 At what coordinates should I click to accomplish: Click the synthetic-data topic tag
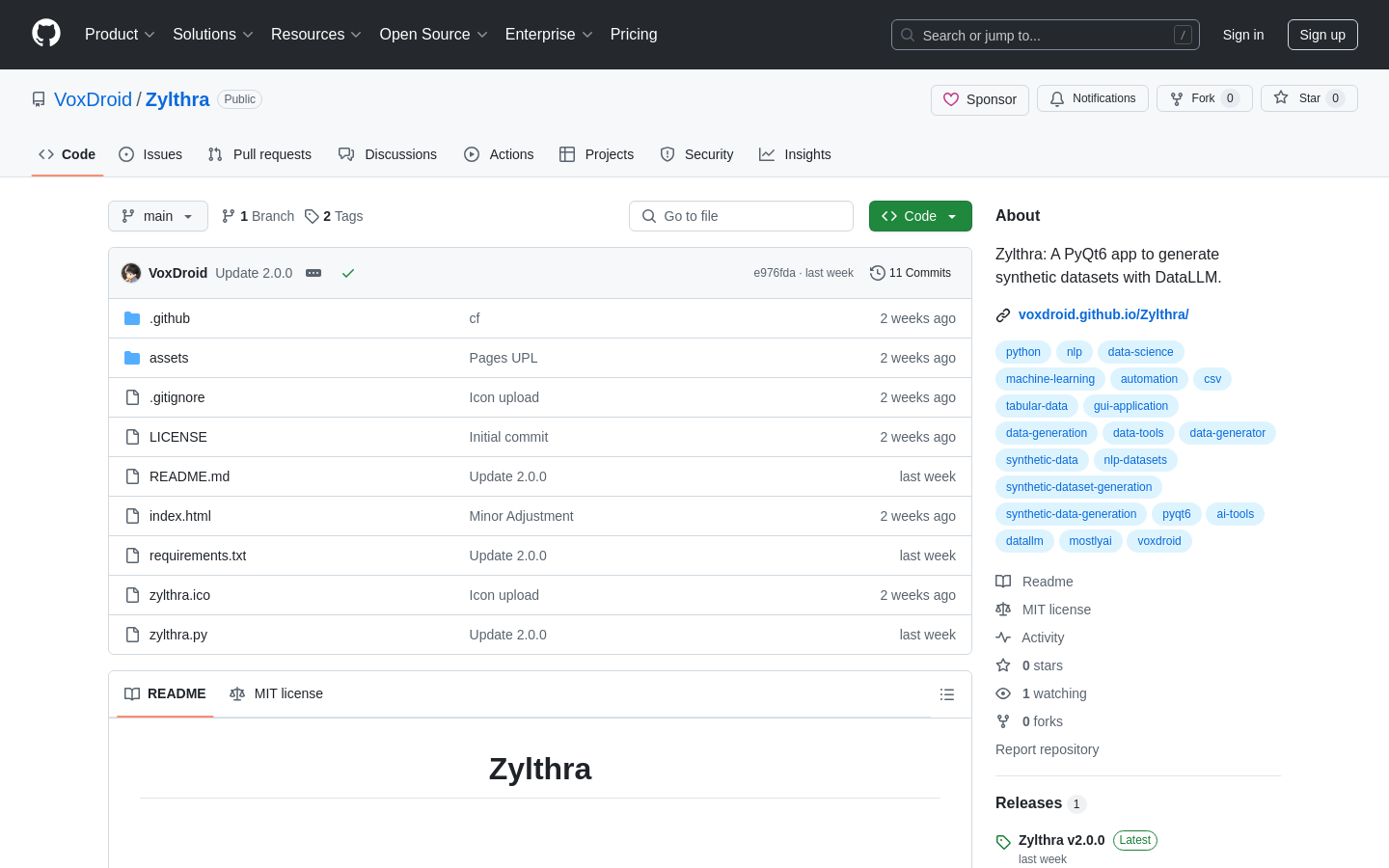(1042, 460)
